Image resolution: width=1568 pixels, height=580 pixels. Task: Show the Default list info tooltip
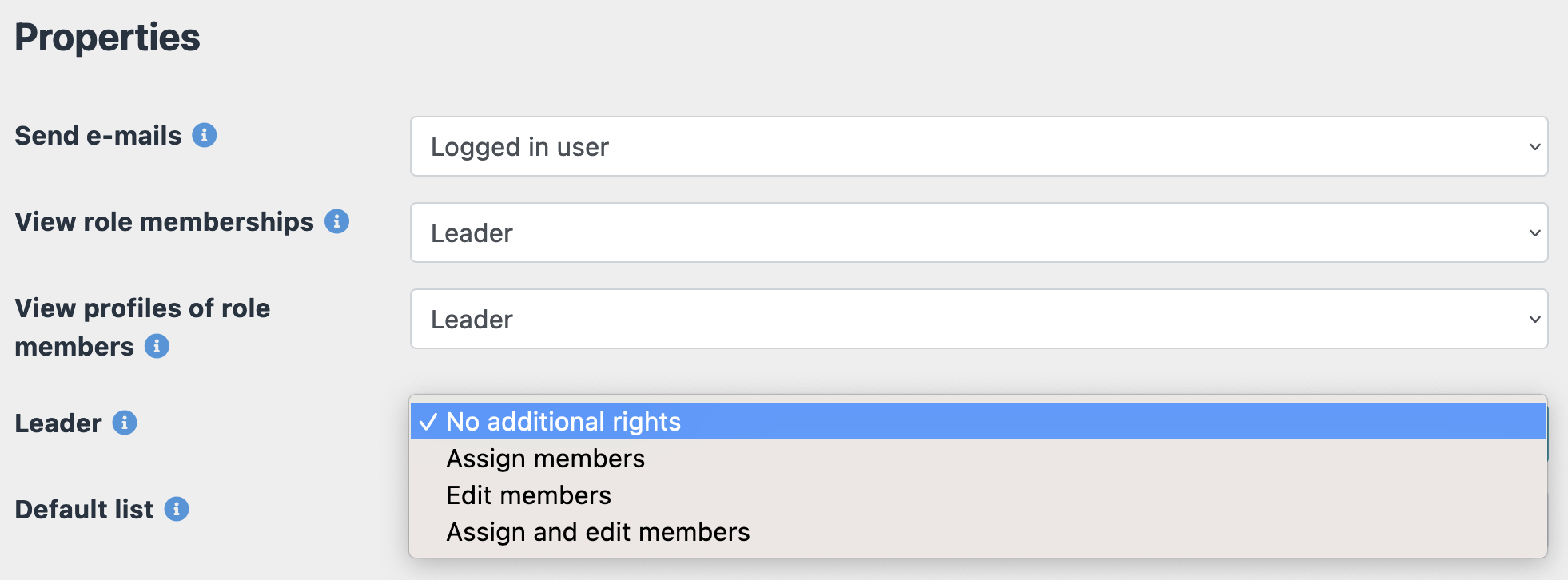(x=177, y=509)
